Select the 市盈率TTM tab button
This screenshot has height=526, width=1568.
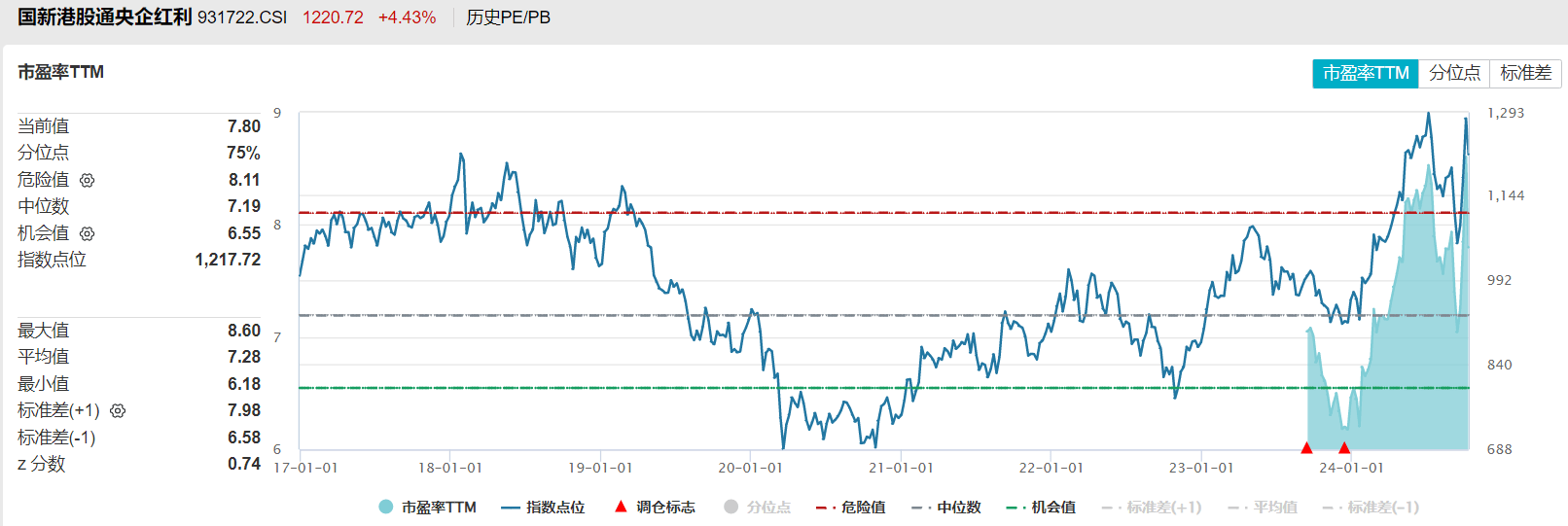[x=1365, y=74]
